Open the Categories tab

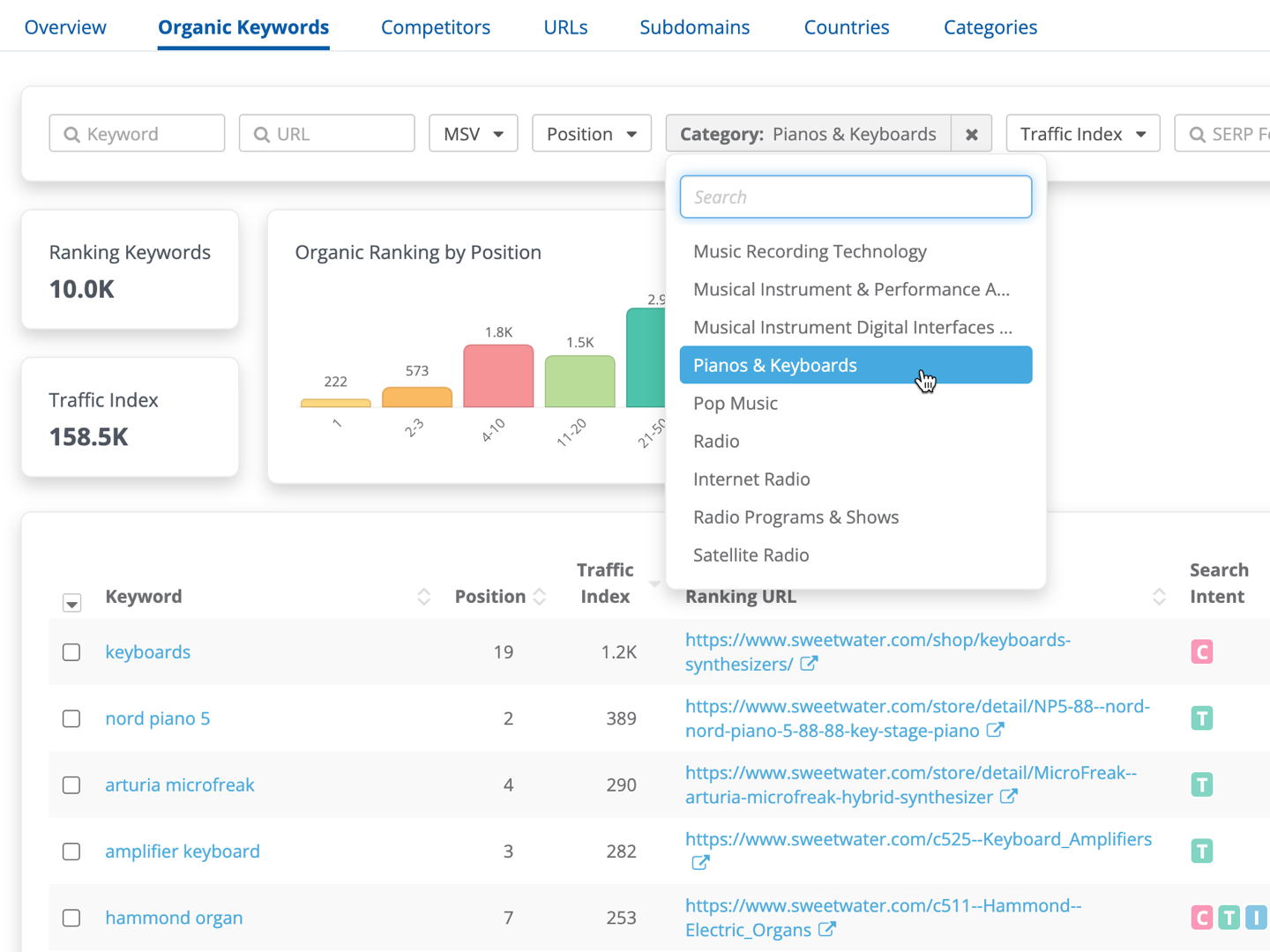pyautogui.click(x=990, y=27)
